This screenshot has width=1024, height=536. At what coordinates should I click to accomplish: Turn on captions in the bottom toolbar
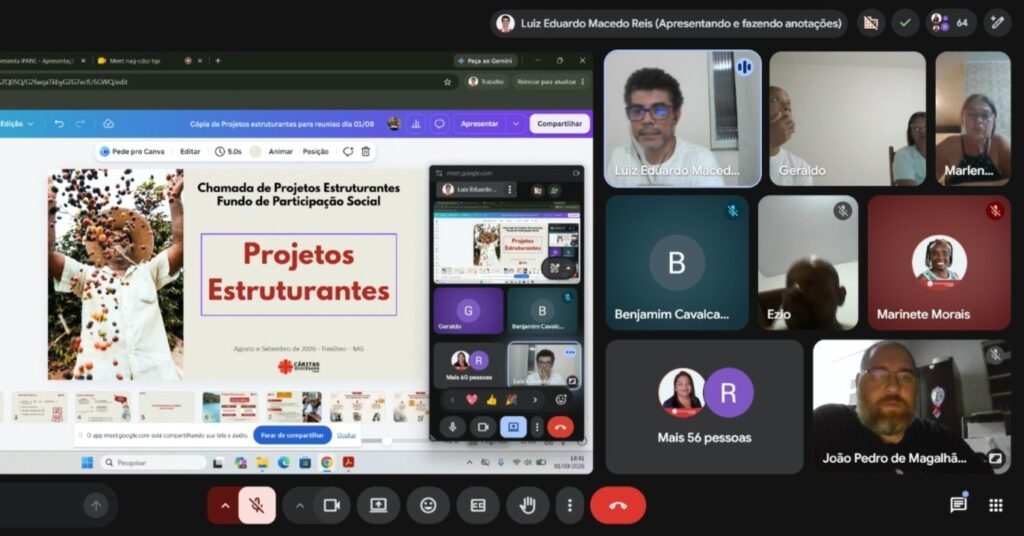(x=478, y=505)
